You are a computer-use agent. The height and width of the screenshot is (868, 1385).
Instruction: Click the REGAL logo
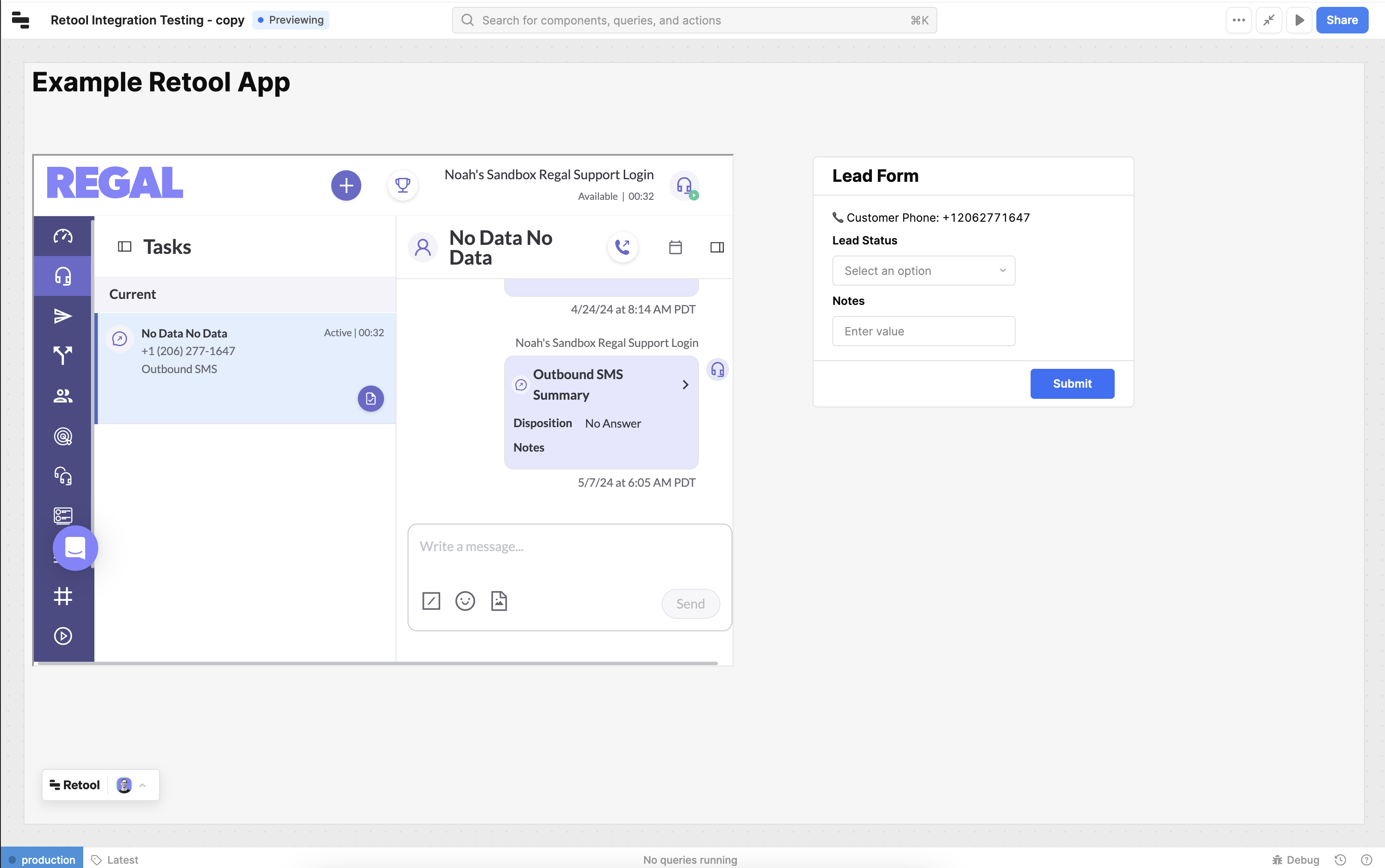pyautogui.click(x=115, y=183)
